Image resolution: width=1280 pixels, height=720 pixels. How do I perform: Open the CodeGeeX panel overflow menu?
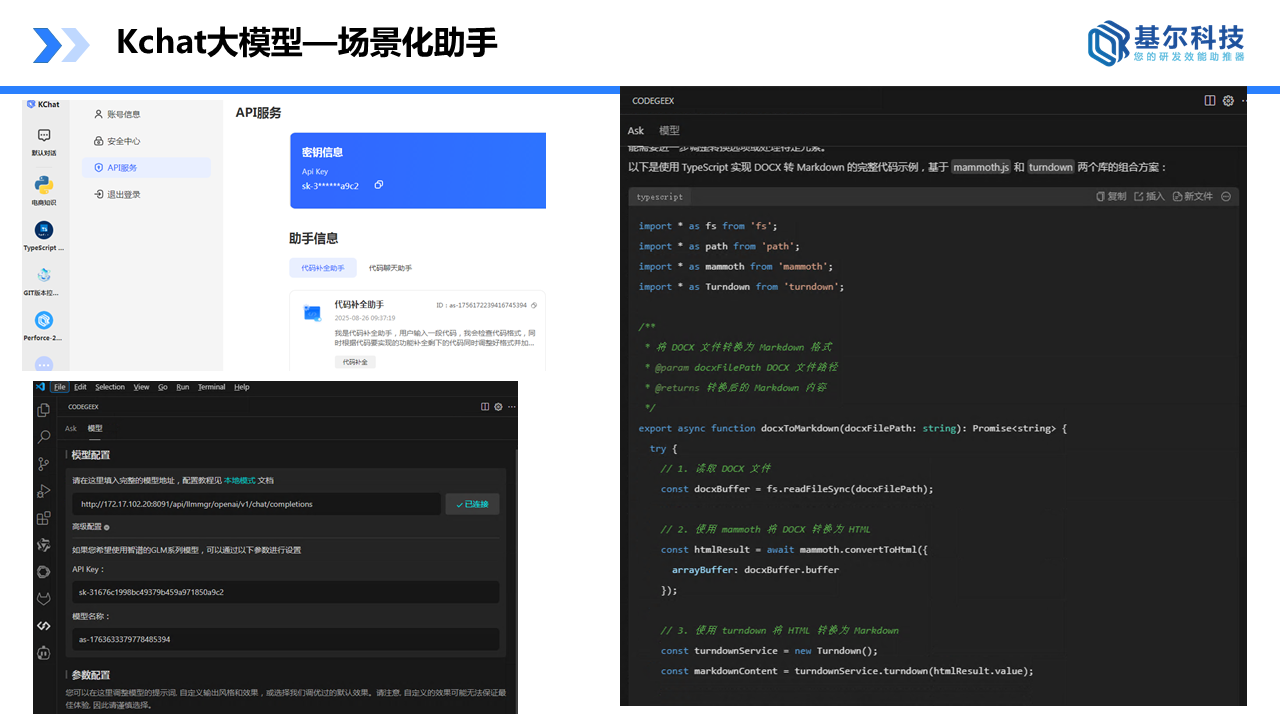click(1244, 100)
